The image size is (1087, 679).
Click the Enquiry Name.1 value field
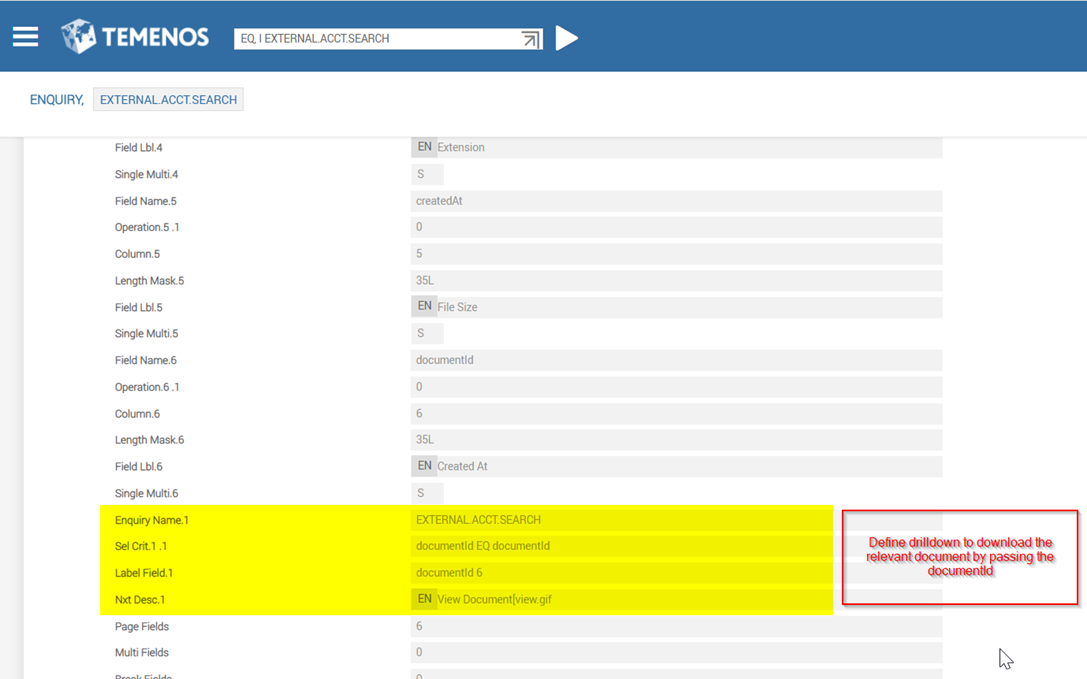coord(620,520)
